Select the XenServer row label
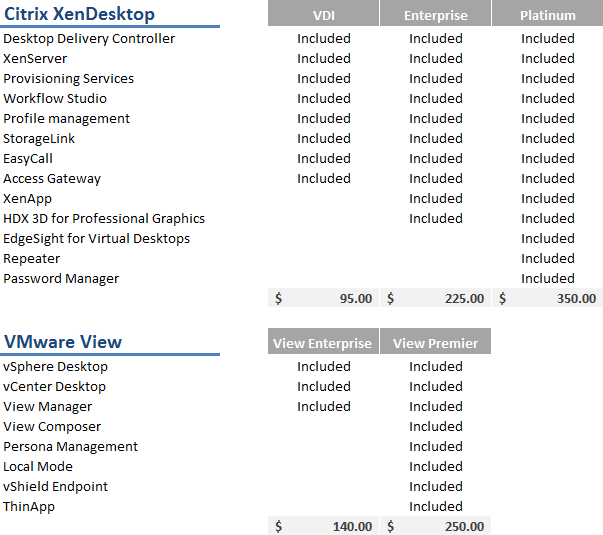 [x=35, y=58]
